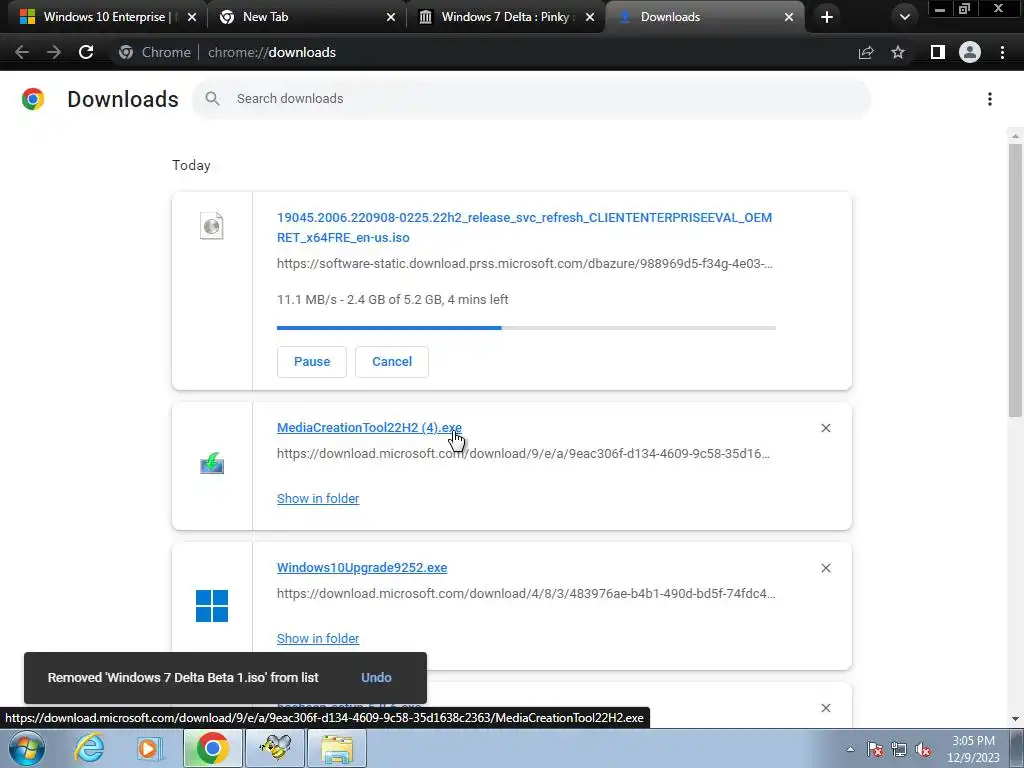Image resolution: width=1024 pixels, height=768 pixels.
Task: Click the MediaCreationTool file icon
Action: [212, 463]
